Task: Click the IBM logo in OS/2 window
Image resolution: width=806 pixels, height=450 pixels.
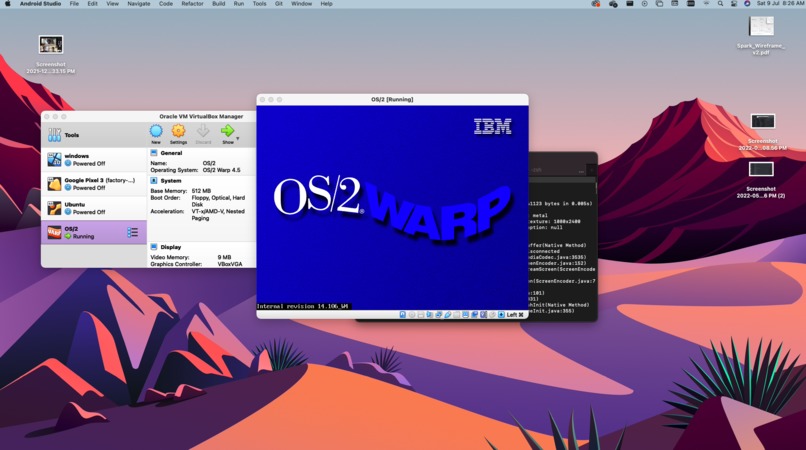Action: 492,127
